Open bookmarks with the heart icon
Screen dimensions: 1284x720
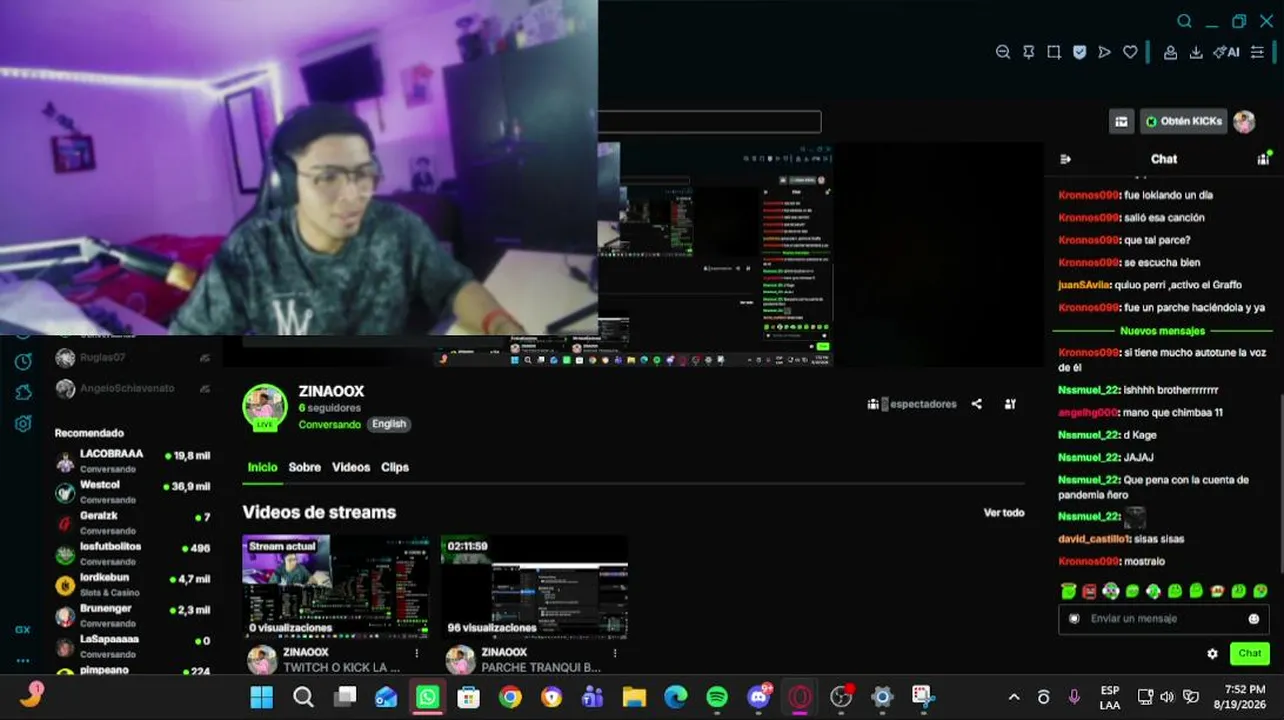(1130, 52)
